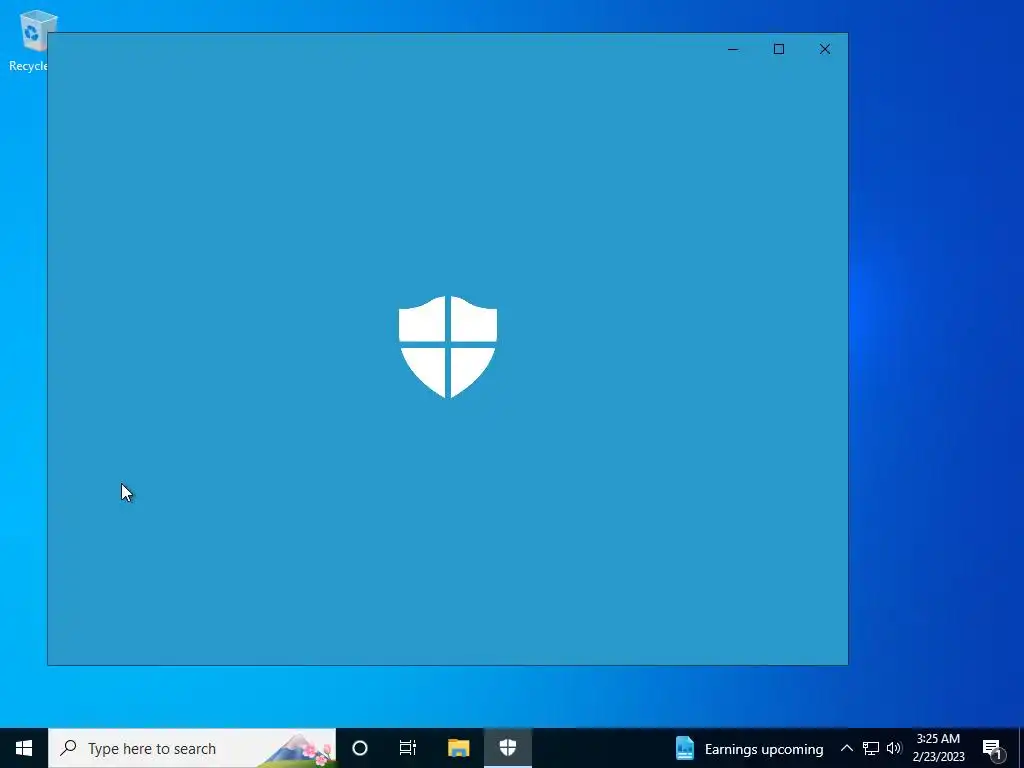
Task: Click the Type here to search box
Action: (x=192, y=748)
